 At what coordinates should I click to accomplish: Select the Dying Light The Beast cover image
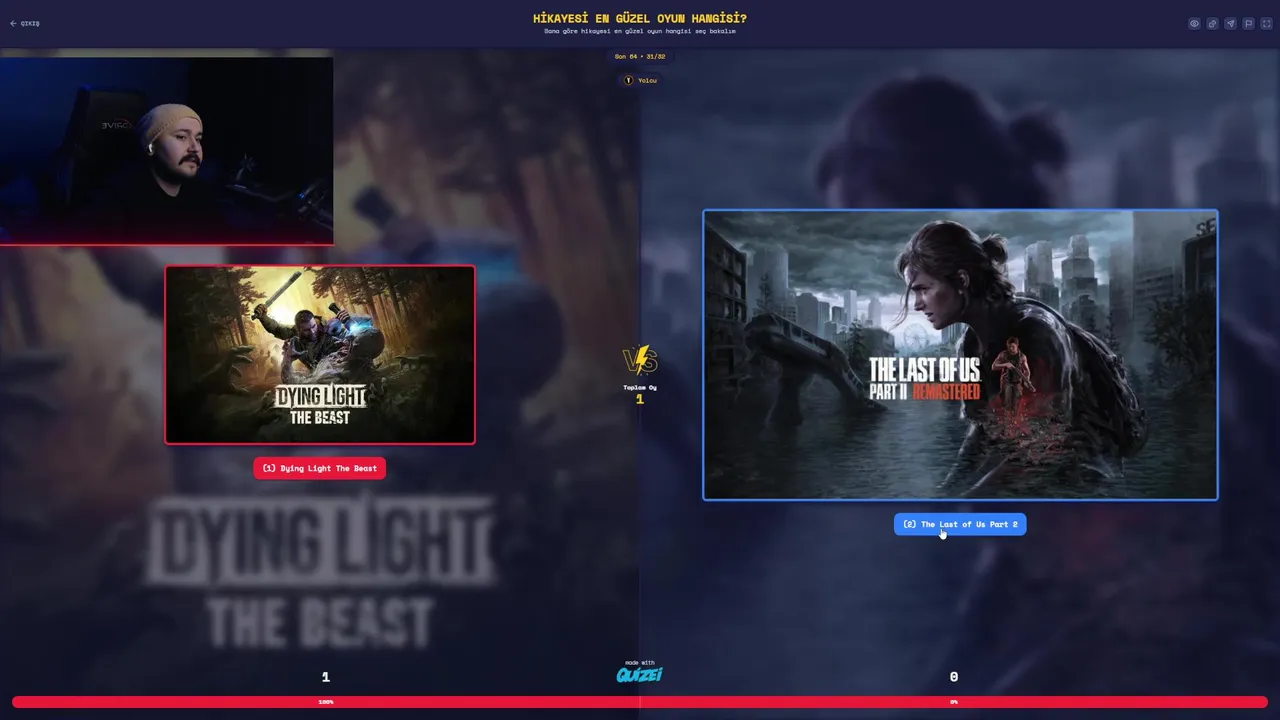click(x=320, y=354)
